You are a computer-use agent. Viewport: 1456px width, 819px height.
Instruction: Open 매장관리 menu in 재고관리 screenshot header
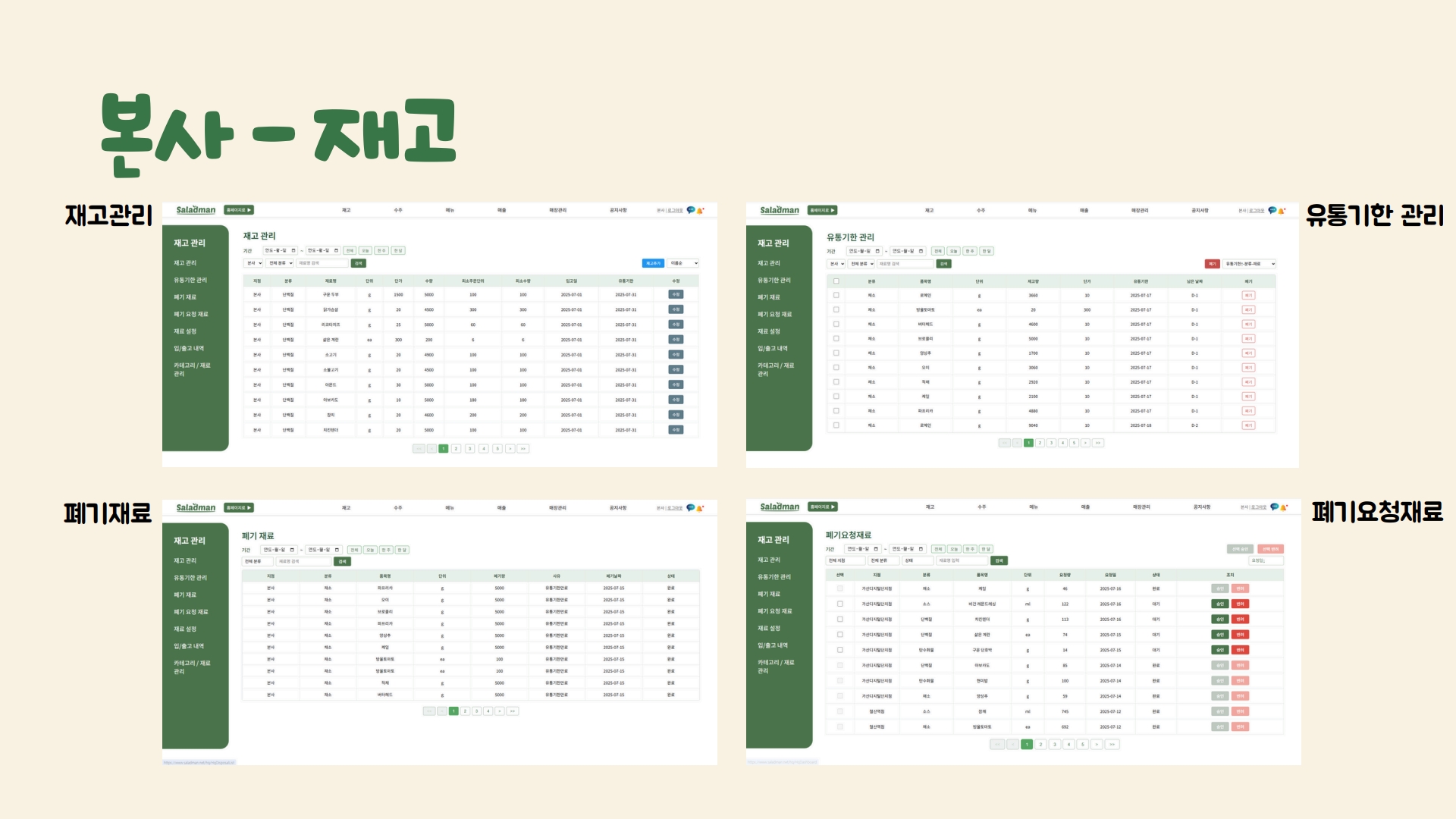coord(557,210)
